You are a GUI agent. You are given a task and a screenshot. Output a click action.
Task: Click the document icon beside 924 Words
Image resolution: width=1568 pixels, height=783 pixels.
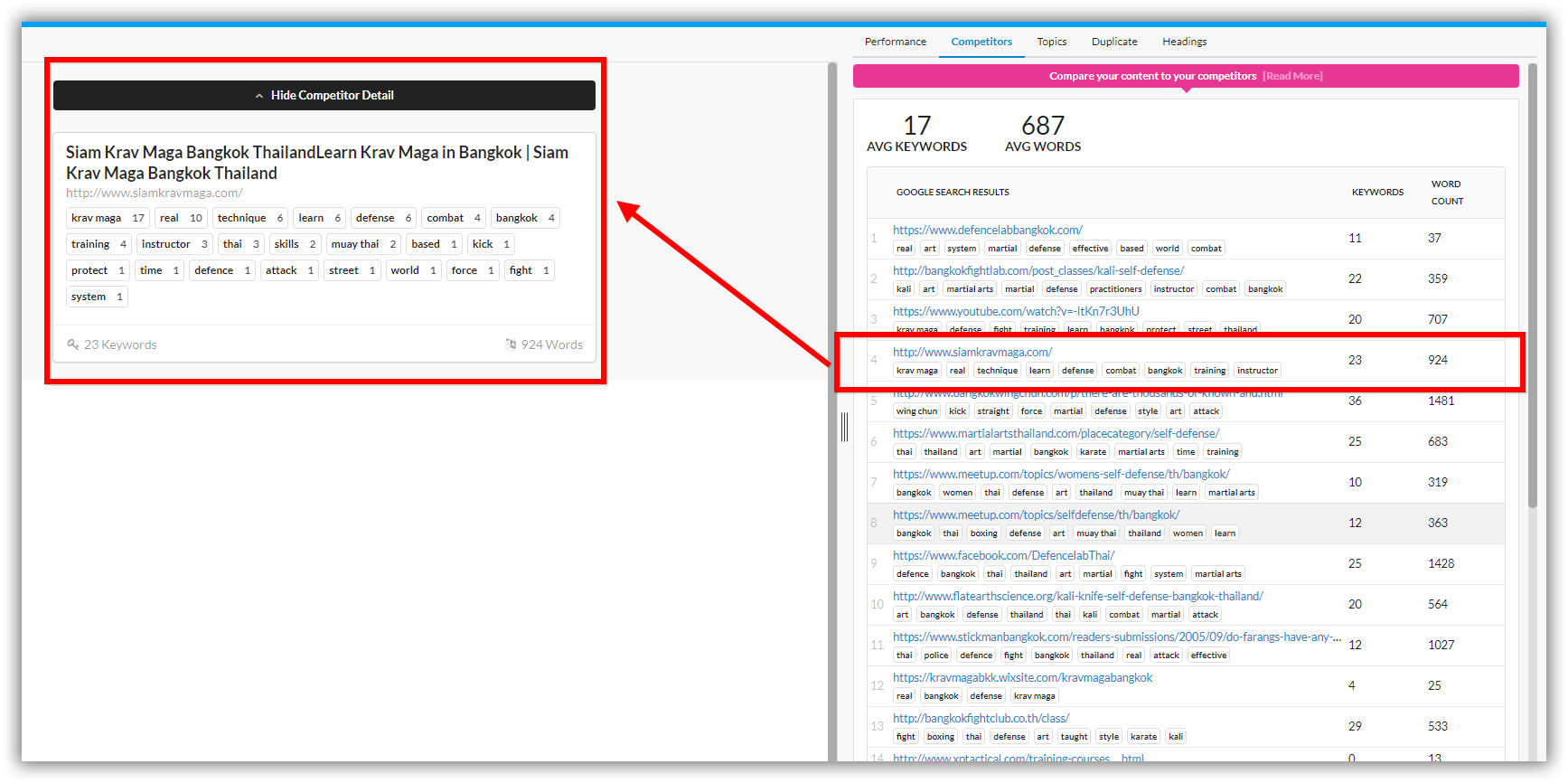pos(511,344)
